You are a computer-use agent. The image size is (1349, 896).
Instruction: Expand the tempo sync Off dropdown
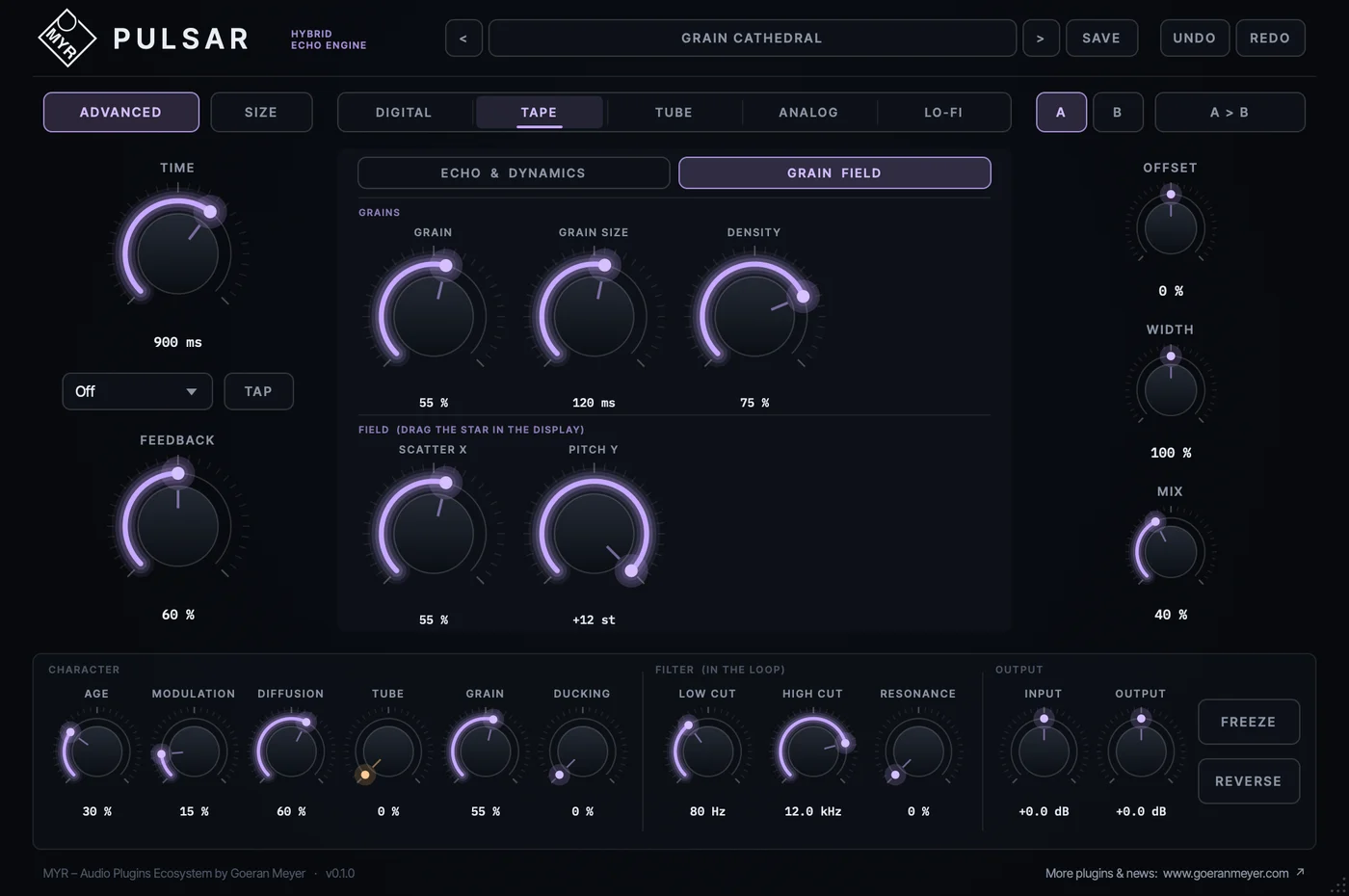[x=137, y=391]
